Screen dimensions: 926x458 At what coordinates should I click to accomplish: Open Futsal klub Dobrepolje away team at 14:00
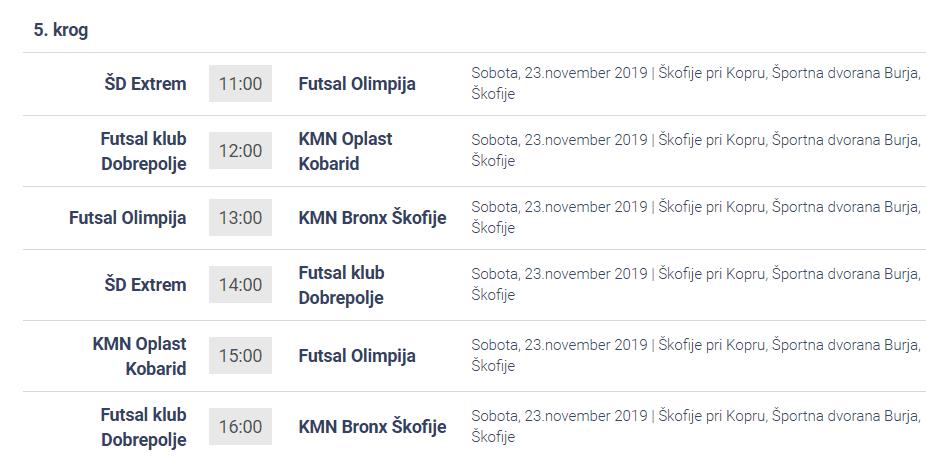point(342,285)
